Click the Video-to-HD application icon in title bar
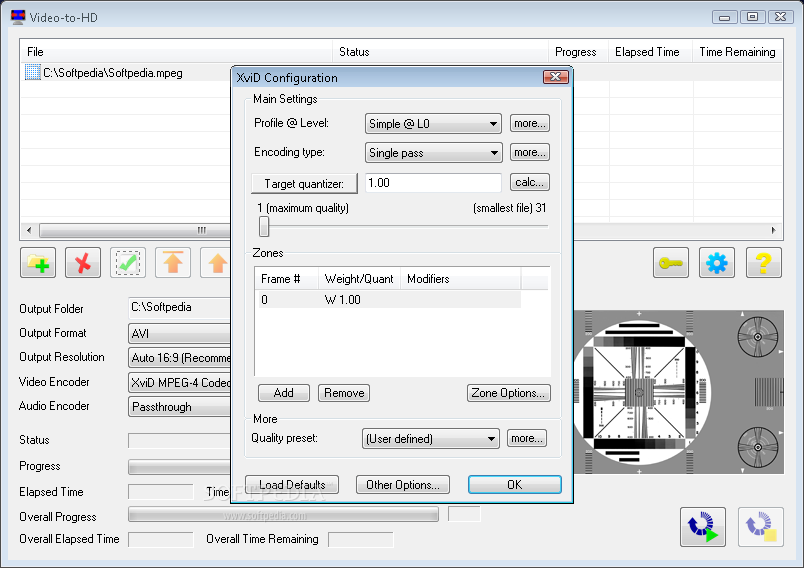The image size is (804, 568). tap(18, 17)
